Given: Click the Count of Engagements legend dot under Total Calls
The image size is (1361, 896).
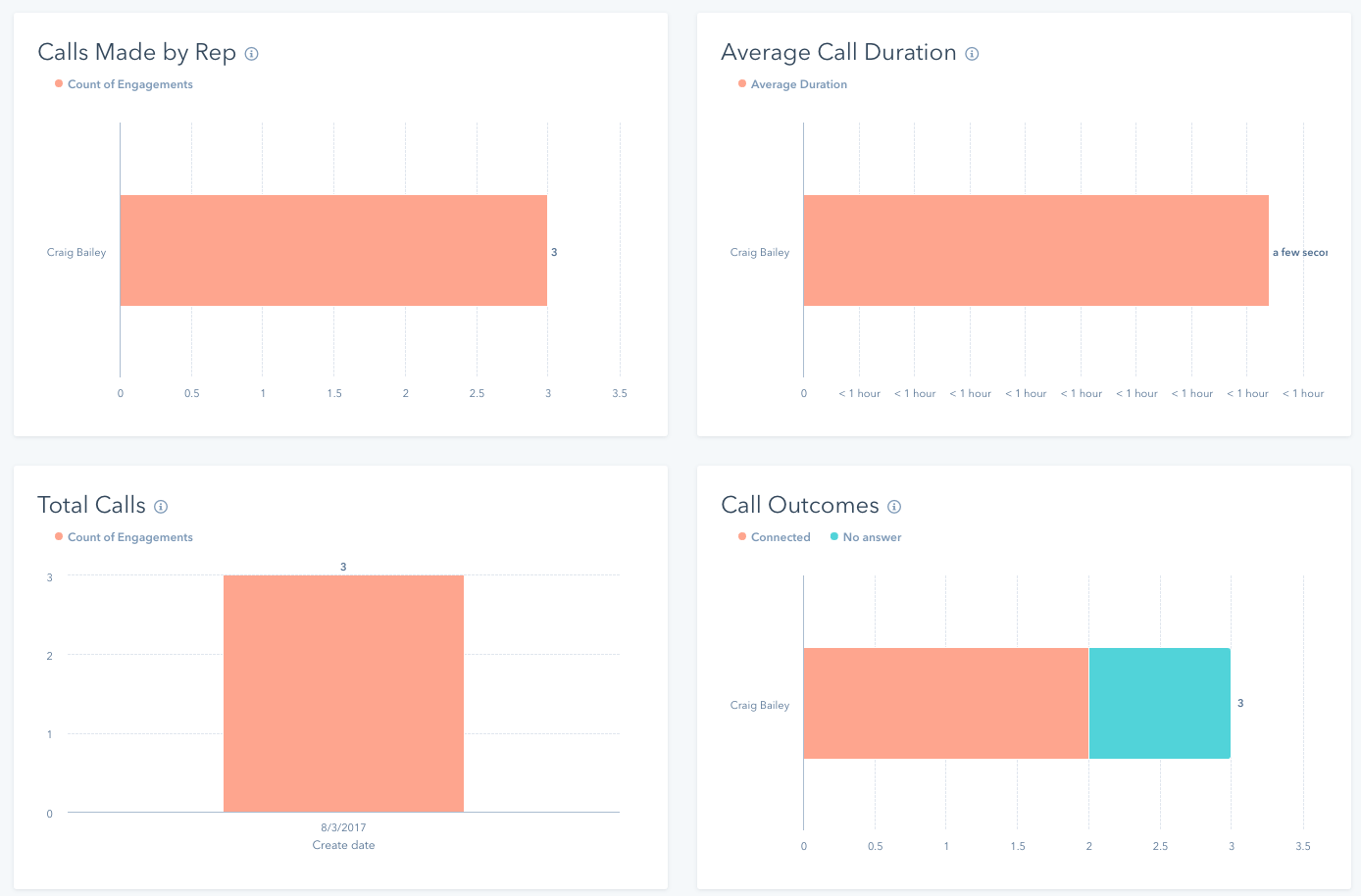Looking at the screenshot, I should click(58, 537).
